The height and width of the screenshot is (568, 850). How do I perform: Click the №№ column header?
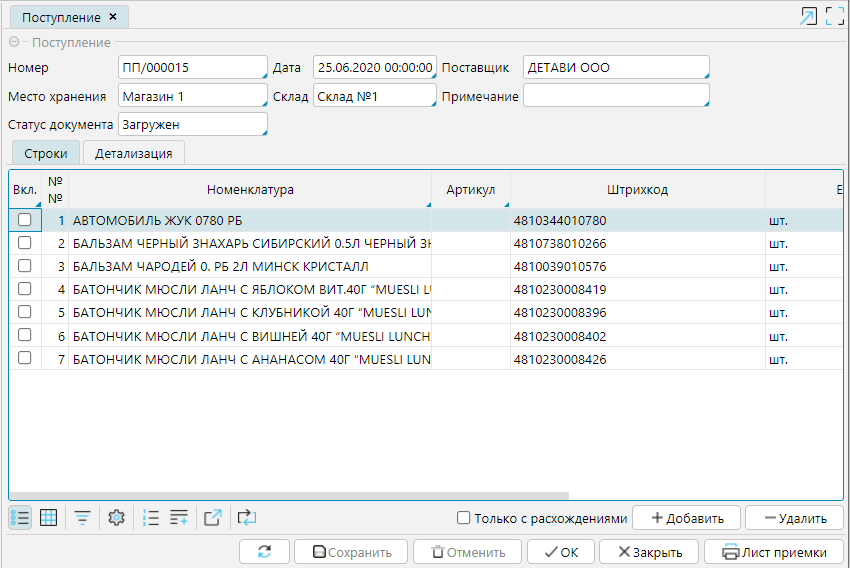pos(55,190)
